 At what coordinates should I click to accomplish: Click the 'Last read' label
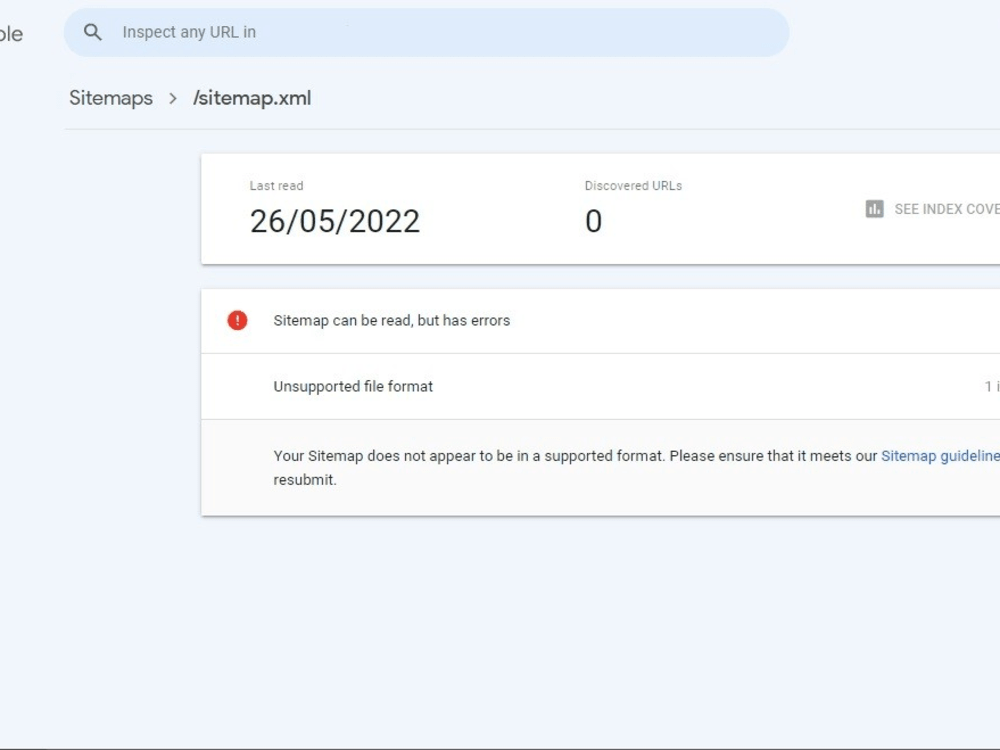click(x=276, y=186)
